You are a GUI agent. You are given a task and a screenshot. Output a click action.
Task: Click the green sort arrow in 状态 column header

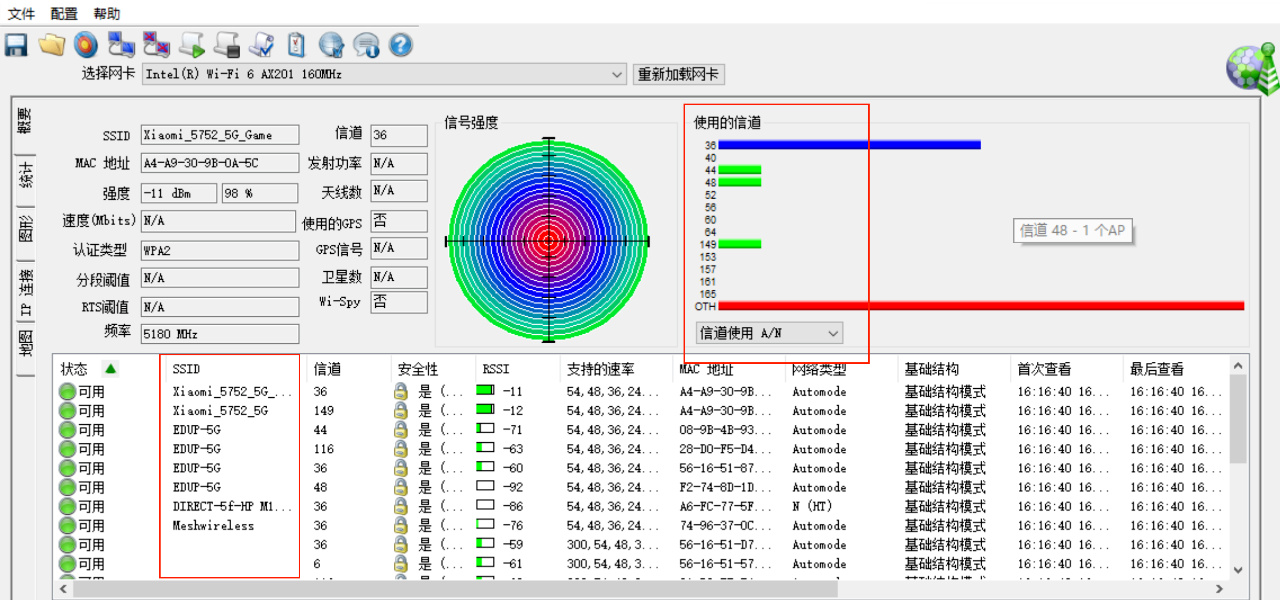pyautogui.click(x=110, y=369)
